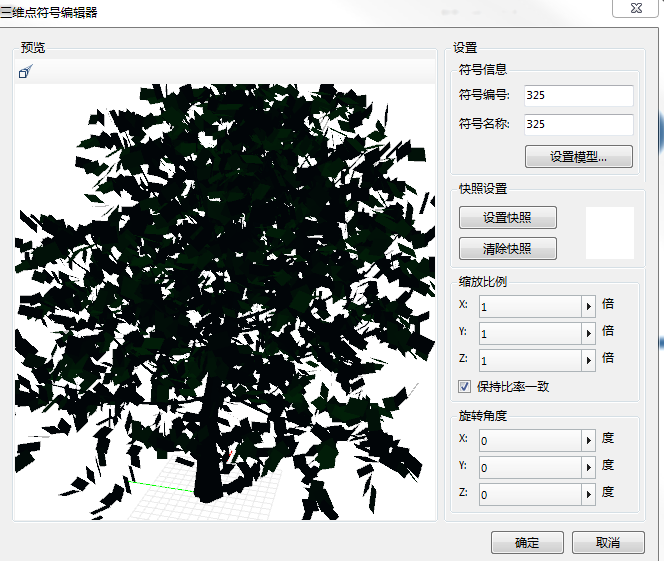664x561 pixels.
Task: Click the 设置快照 button
Action: pyautogui.click(x=507, y=218)
